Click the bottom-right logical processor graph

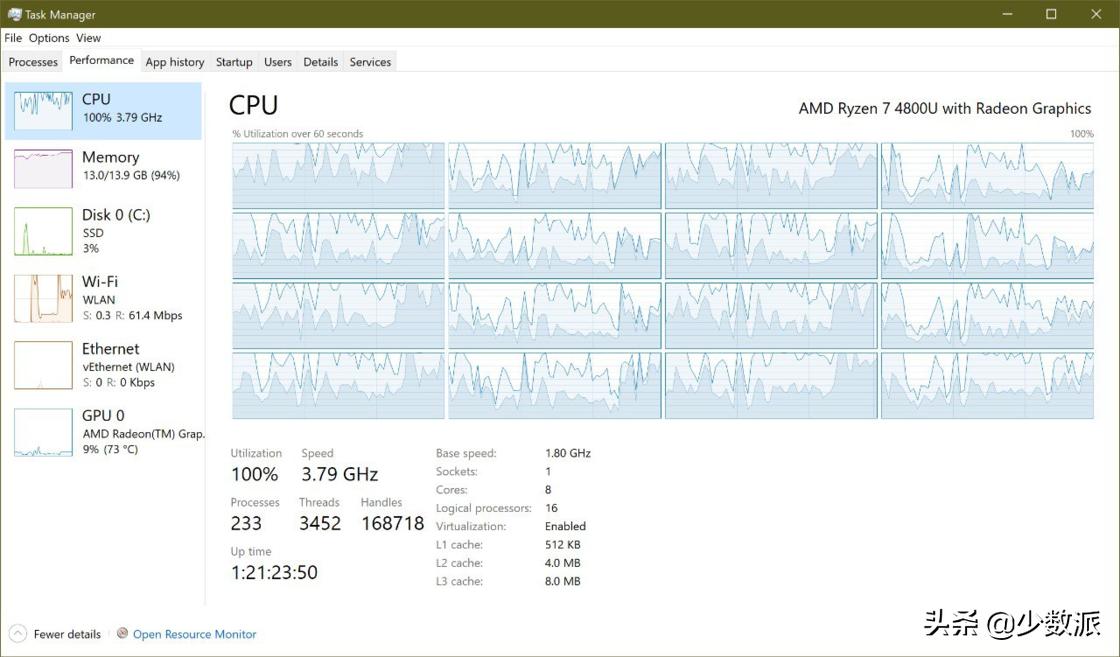pos(987,386)
